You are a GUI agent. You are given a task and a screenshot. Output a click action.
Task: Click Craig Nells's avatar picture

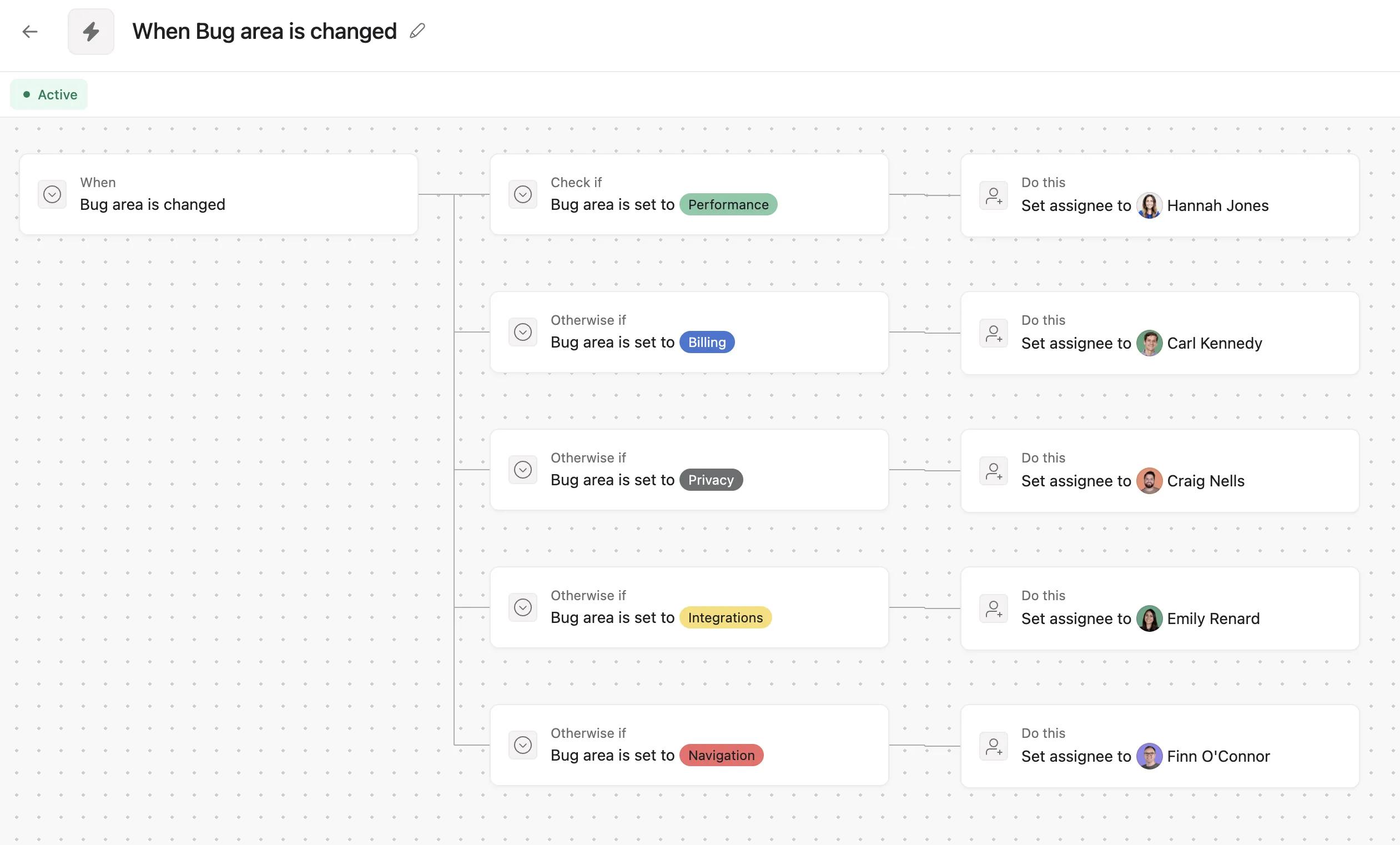(x=1149, y=481)
